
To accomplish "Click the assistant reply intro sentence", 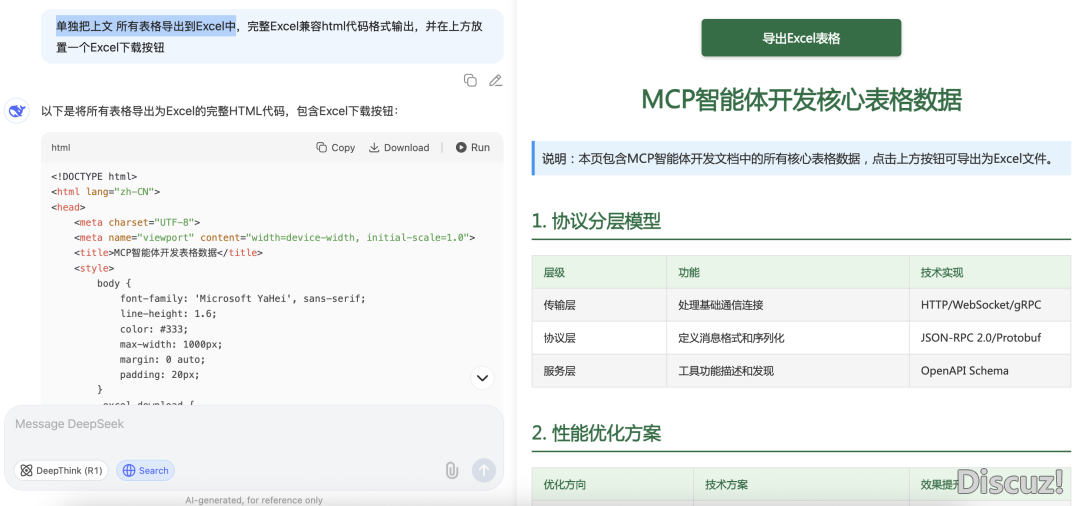I will [x=220, y=110].
